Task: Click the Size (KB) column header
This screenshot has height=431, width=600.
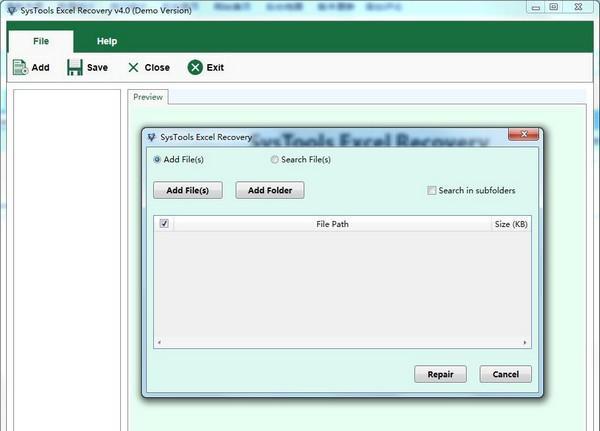Action: point(511,224)
